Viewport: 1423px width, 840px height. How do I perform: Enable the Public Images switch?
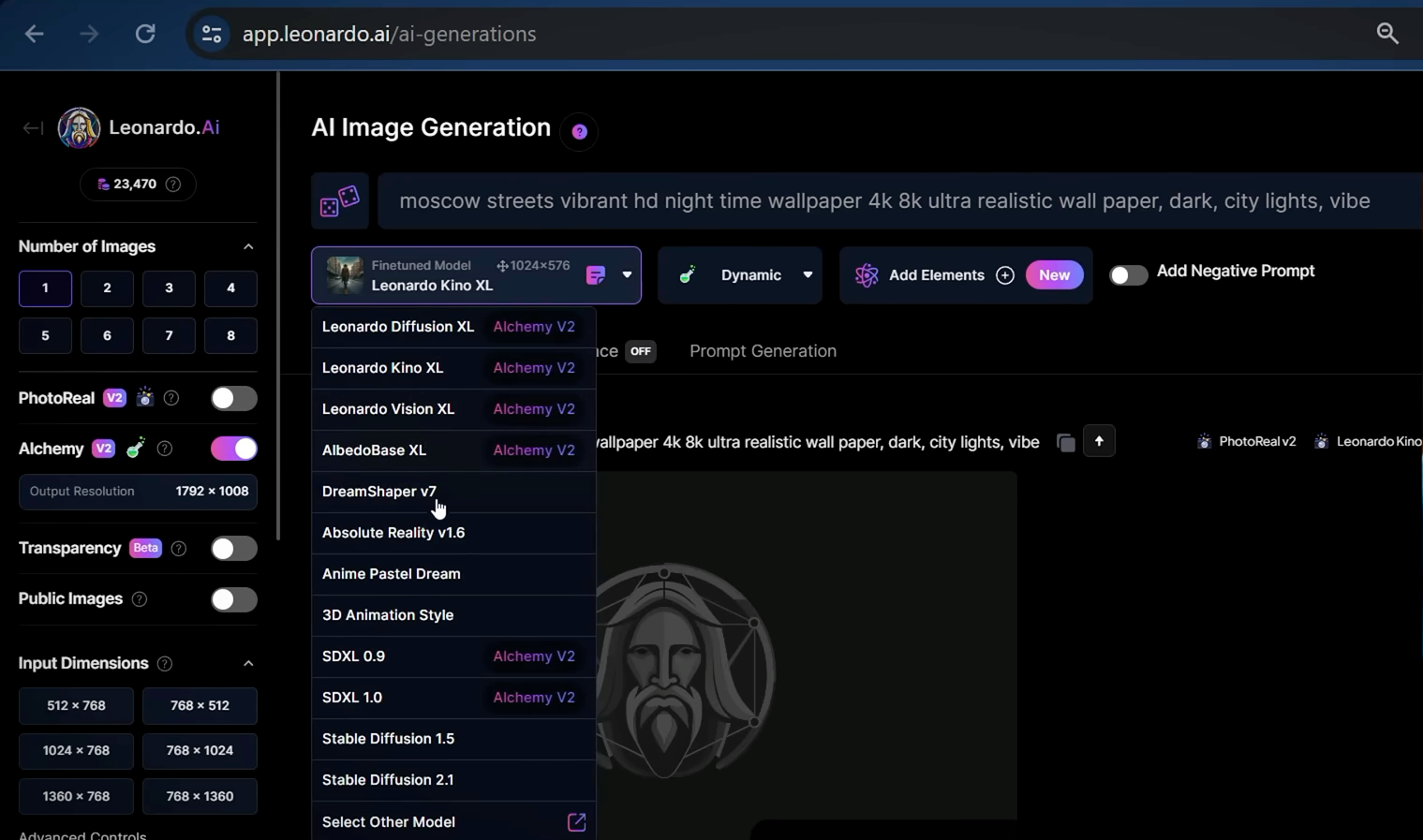tap(233, 599)
